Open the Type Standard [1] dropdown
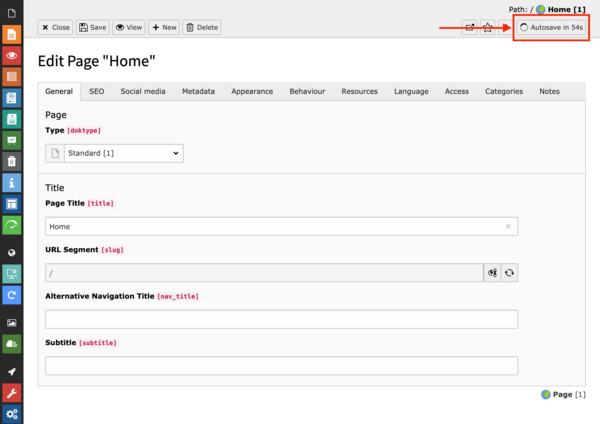The width and height of the screenshot is (600, 424). [124, 153]
